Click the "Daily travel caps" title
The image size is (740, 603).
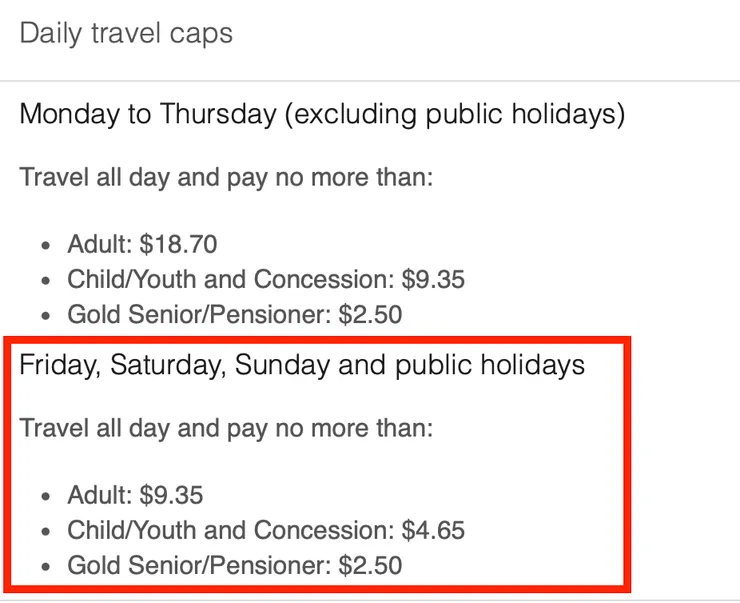(x=126, y=33)
